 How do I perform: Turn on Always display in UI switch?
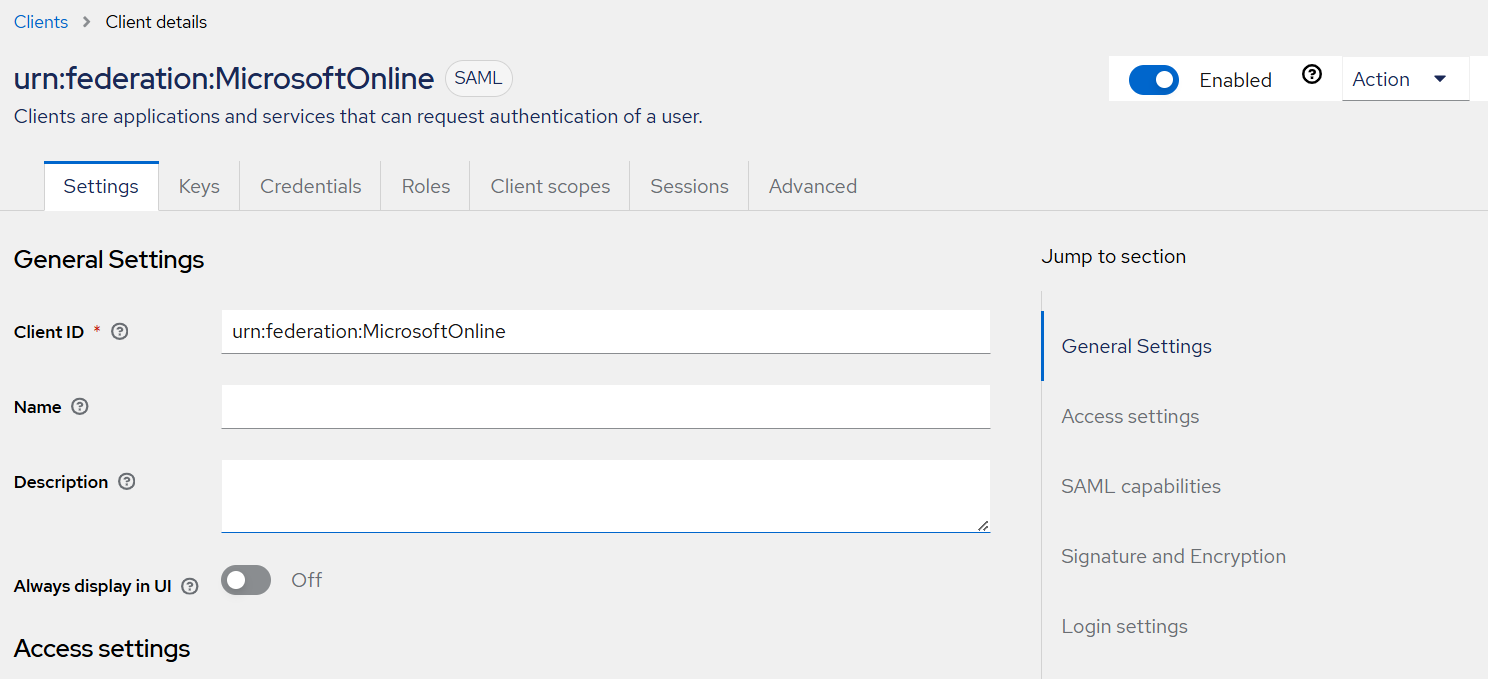(246, 580)
